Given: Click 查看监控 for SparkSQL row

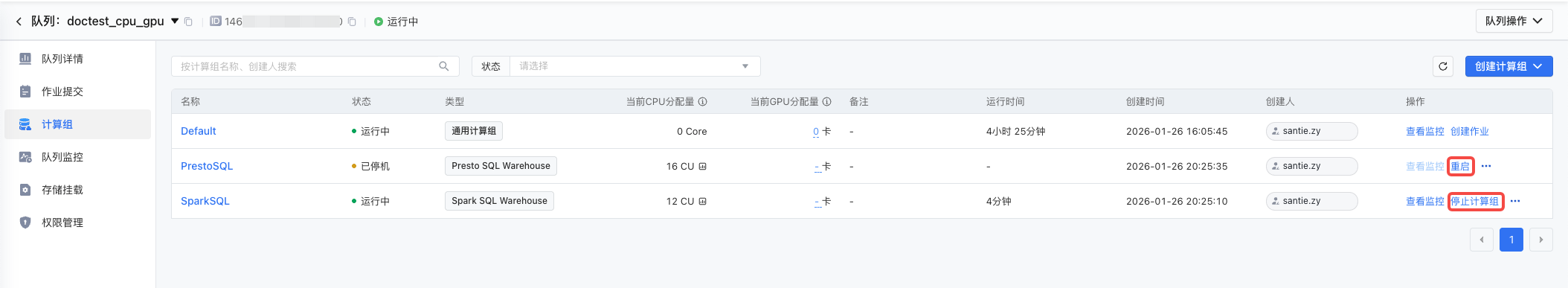Looking at the screenshot, I should (1425, 201).
